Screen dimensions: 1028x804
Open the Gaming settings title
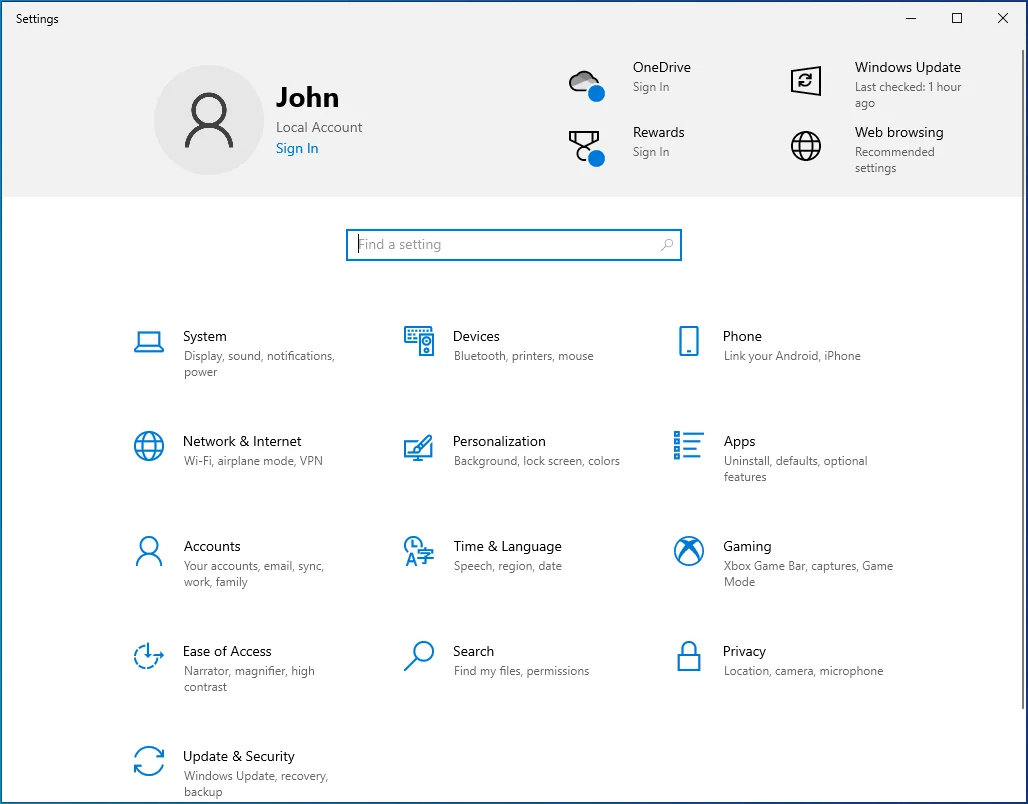pyautogui.click(x=747, y=546)
